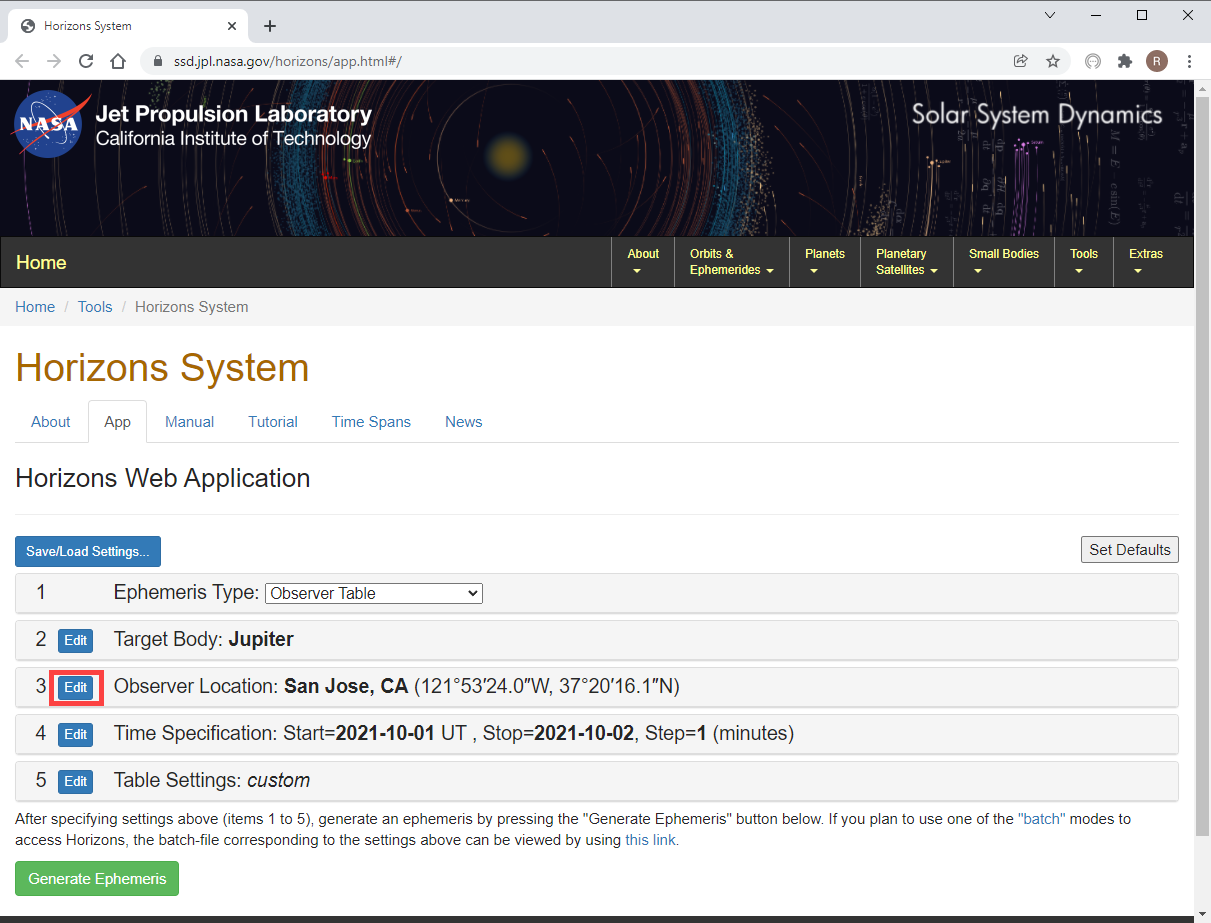Click the Generate Ephemeris button

97,879
